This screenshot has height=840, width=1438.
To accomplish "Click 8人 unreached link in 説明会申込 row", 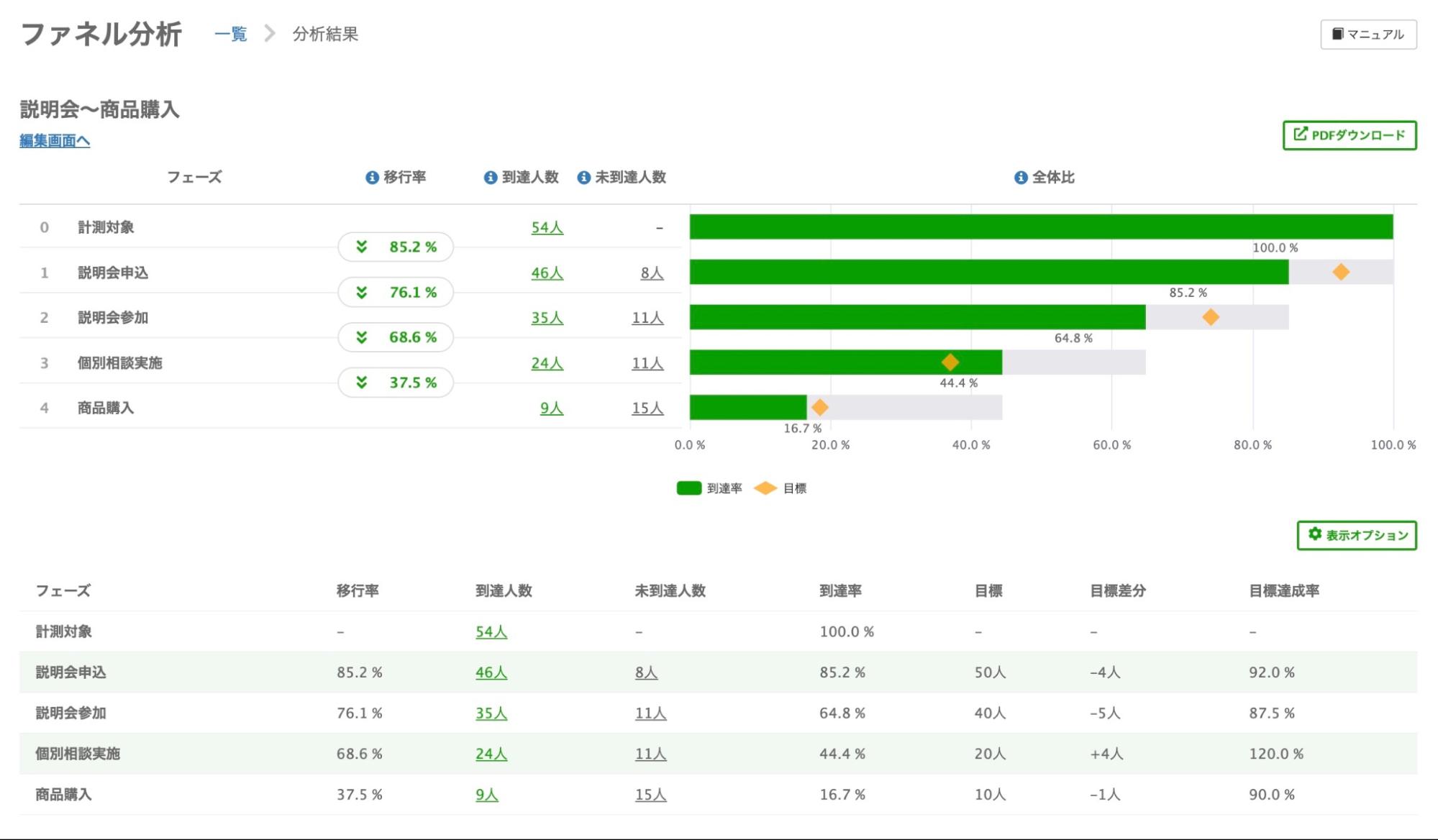I will tap(652, 273).
